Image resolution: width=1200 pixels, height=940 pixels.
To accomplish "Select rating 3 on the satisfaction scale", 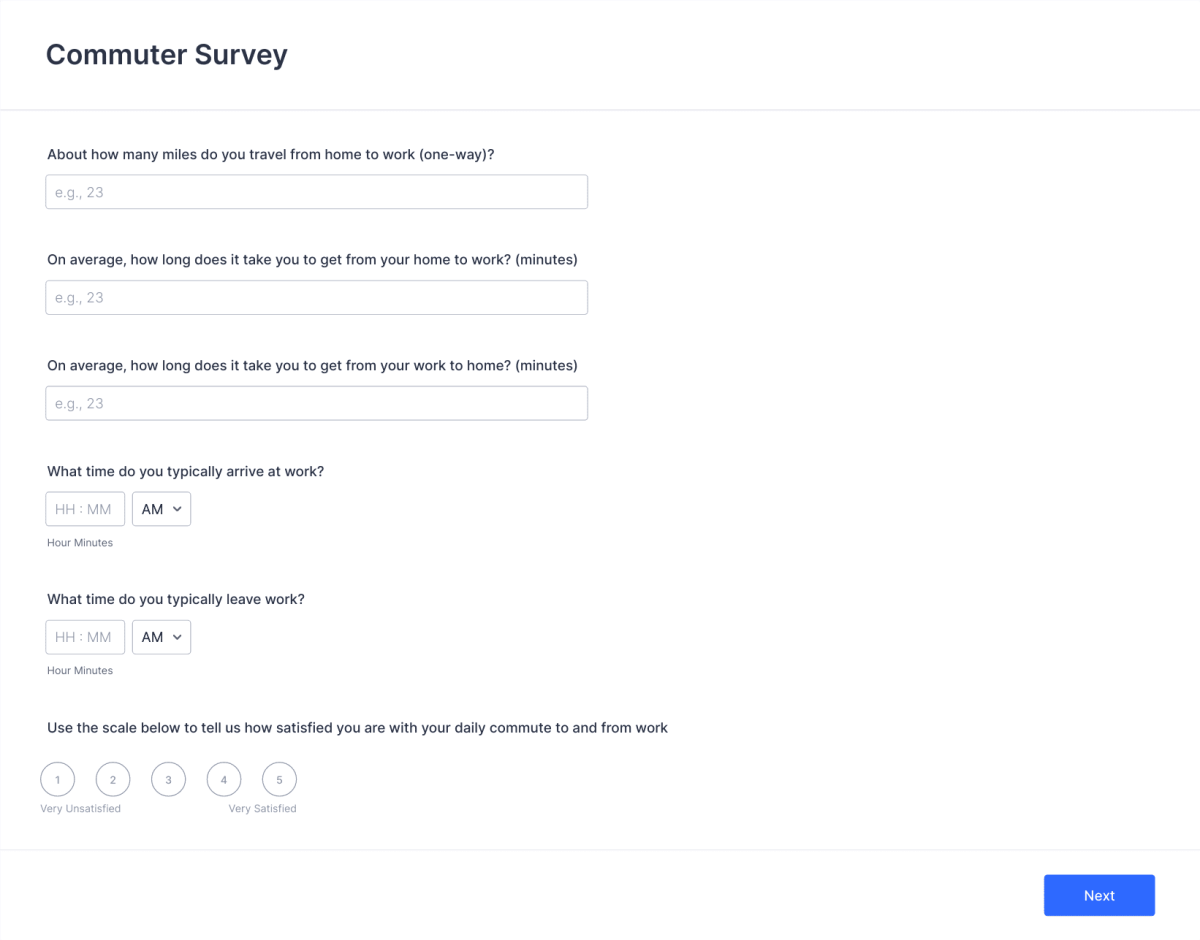I will pos(168,780).
